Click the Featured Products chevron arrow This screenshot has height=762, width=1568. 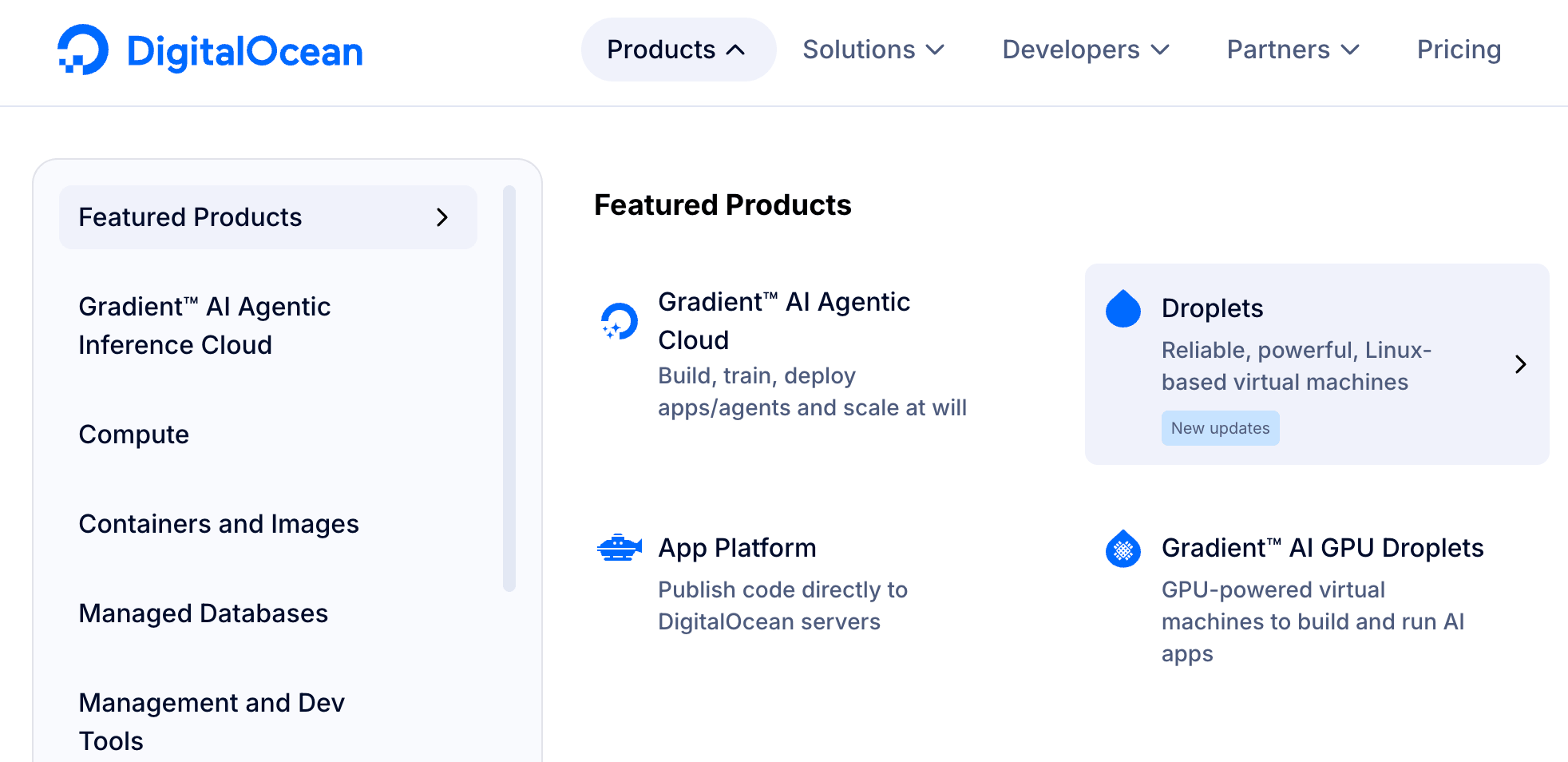(442, 217)
